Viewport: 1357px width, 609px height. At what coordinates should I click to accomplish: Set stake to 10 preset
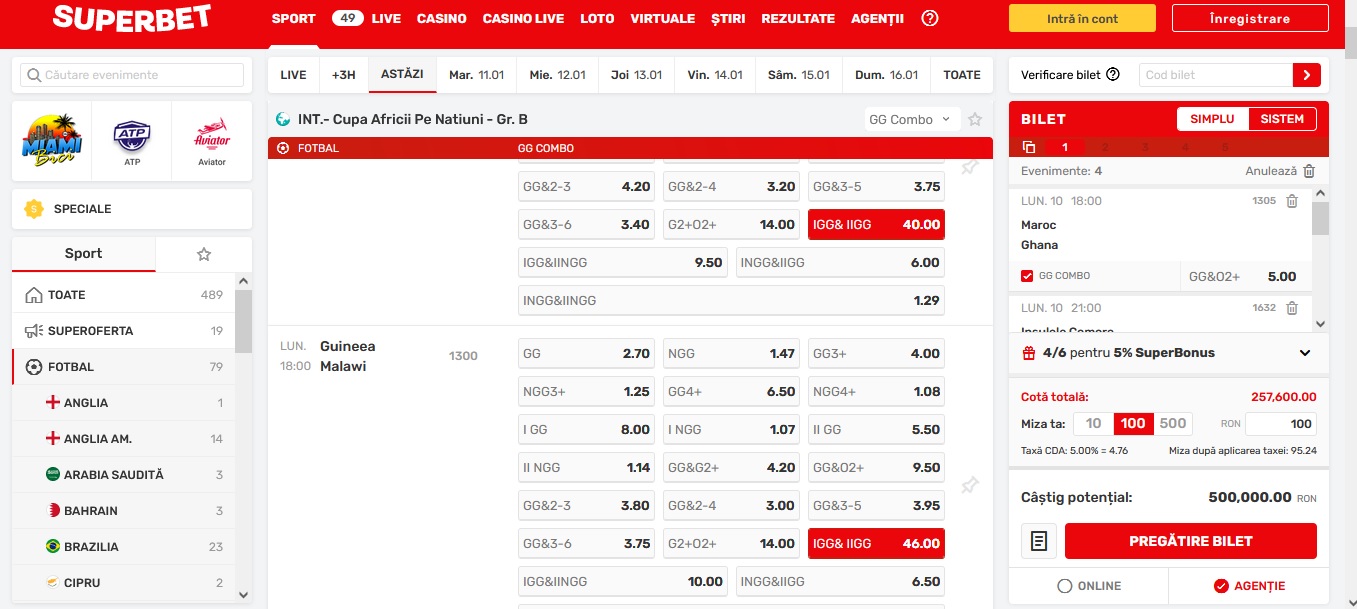(1094, 424)
